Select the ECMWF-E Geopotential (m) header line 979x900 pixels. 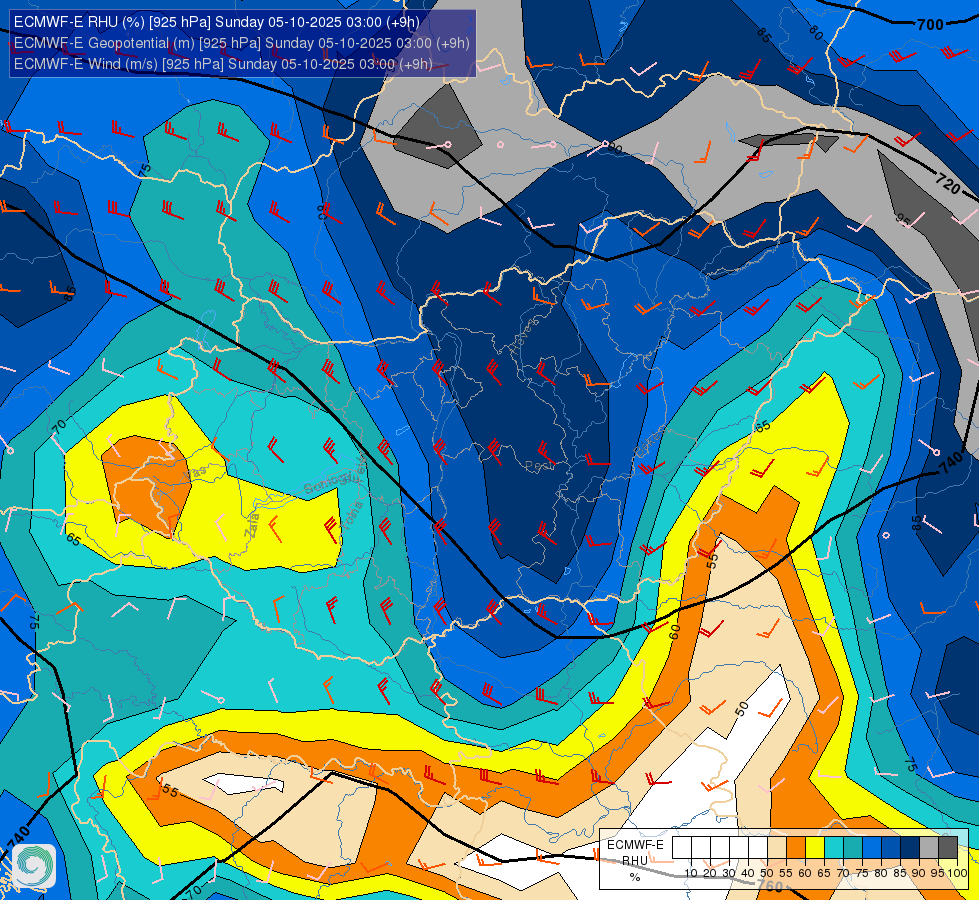[x=241, y=42]
